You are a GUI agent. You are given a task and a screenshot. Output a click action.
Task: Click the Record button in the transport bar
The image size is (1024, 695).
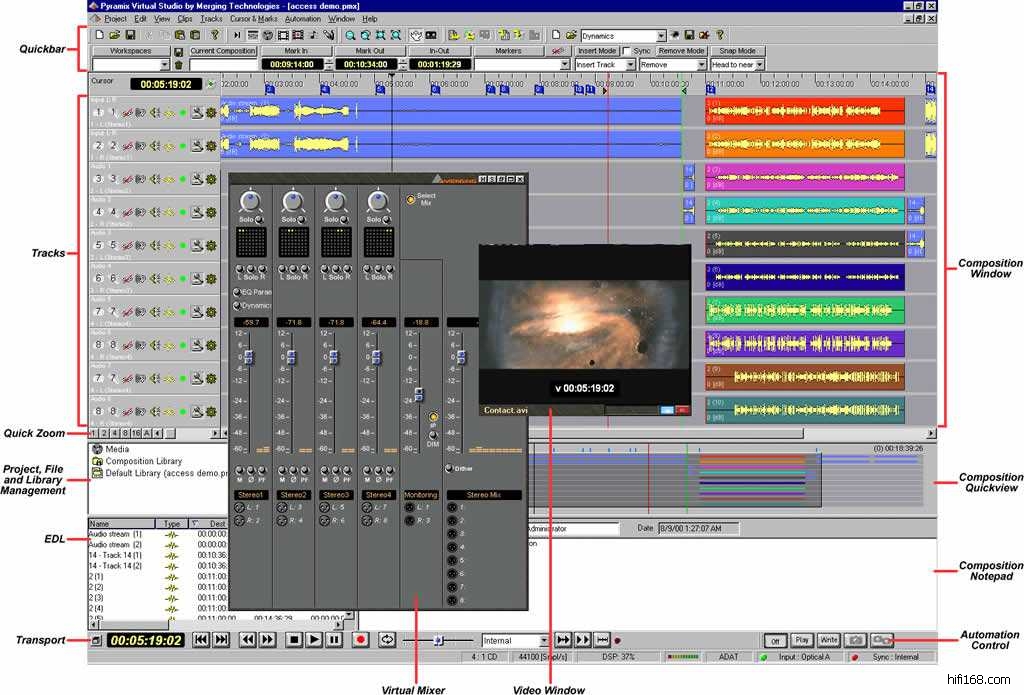click(360, 640)
